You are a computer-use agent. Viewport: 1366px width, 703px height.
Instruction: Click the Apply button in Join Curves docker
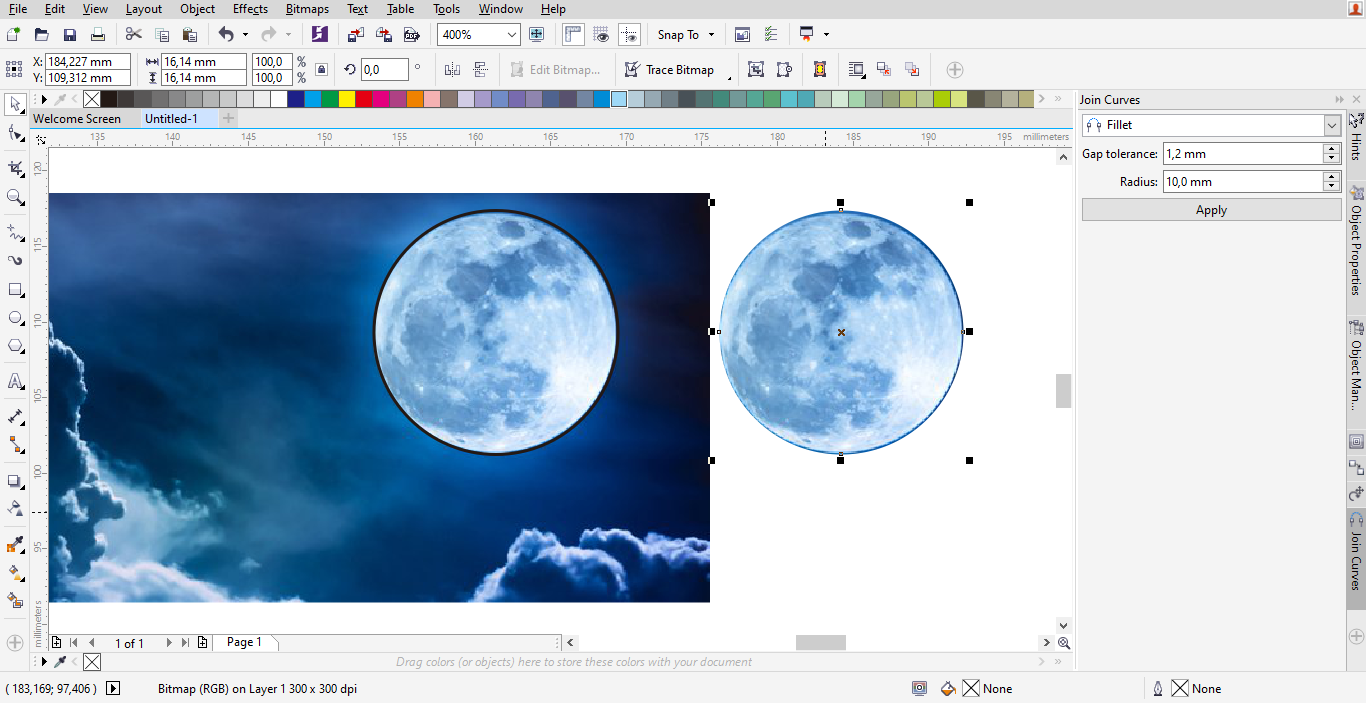pos(1211,209)
